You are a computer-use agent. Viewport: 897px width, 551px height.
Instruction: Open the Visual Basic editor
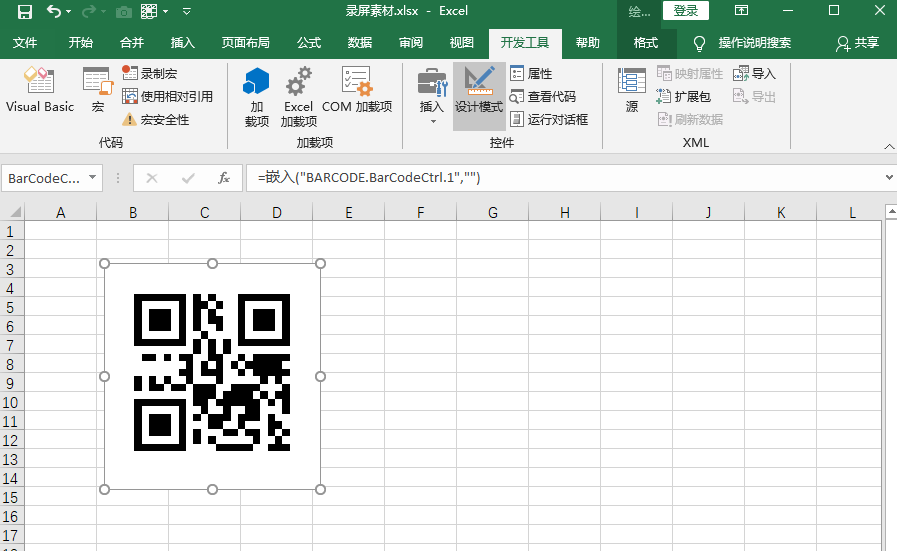click(x=40, y=90)
